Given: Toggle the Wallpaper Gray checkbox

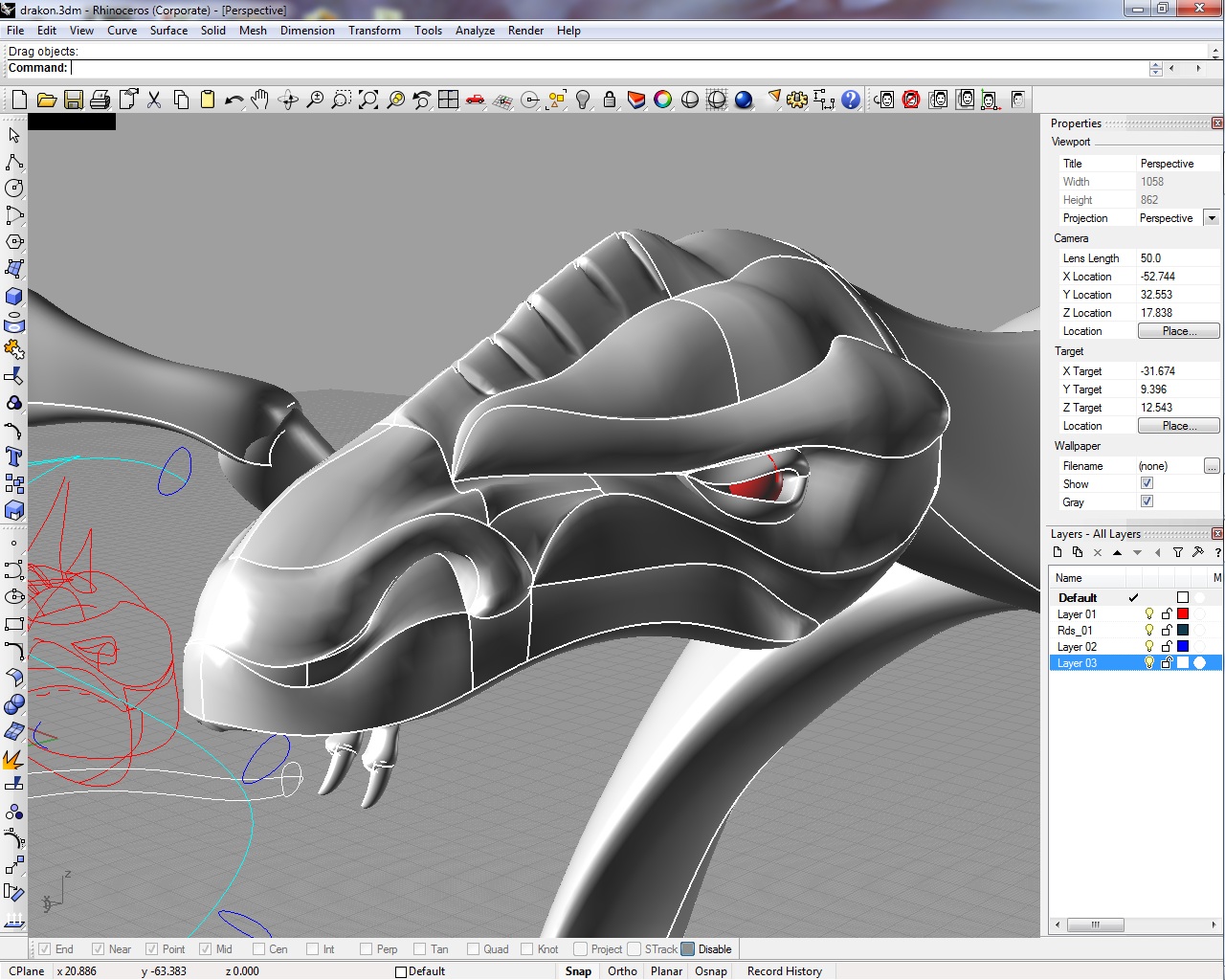Looking at the screenshot, I should point(1147,501).
